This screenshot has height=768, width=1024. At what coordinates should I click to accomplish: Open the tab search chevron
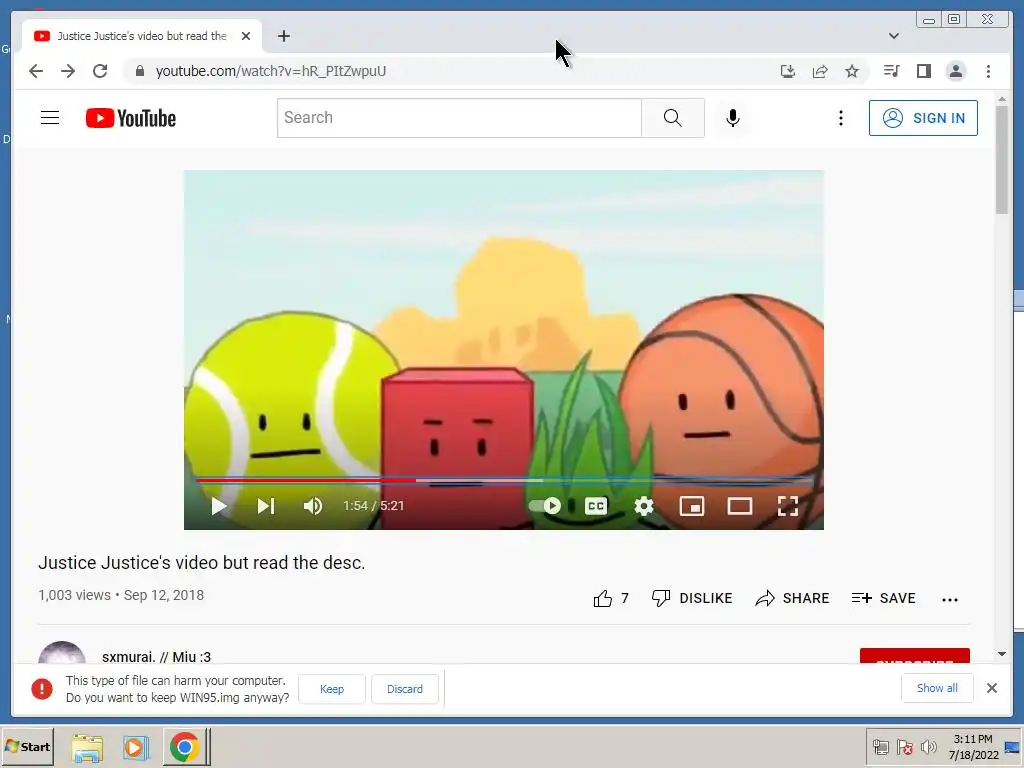point(893,36)
